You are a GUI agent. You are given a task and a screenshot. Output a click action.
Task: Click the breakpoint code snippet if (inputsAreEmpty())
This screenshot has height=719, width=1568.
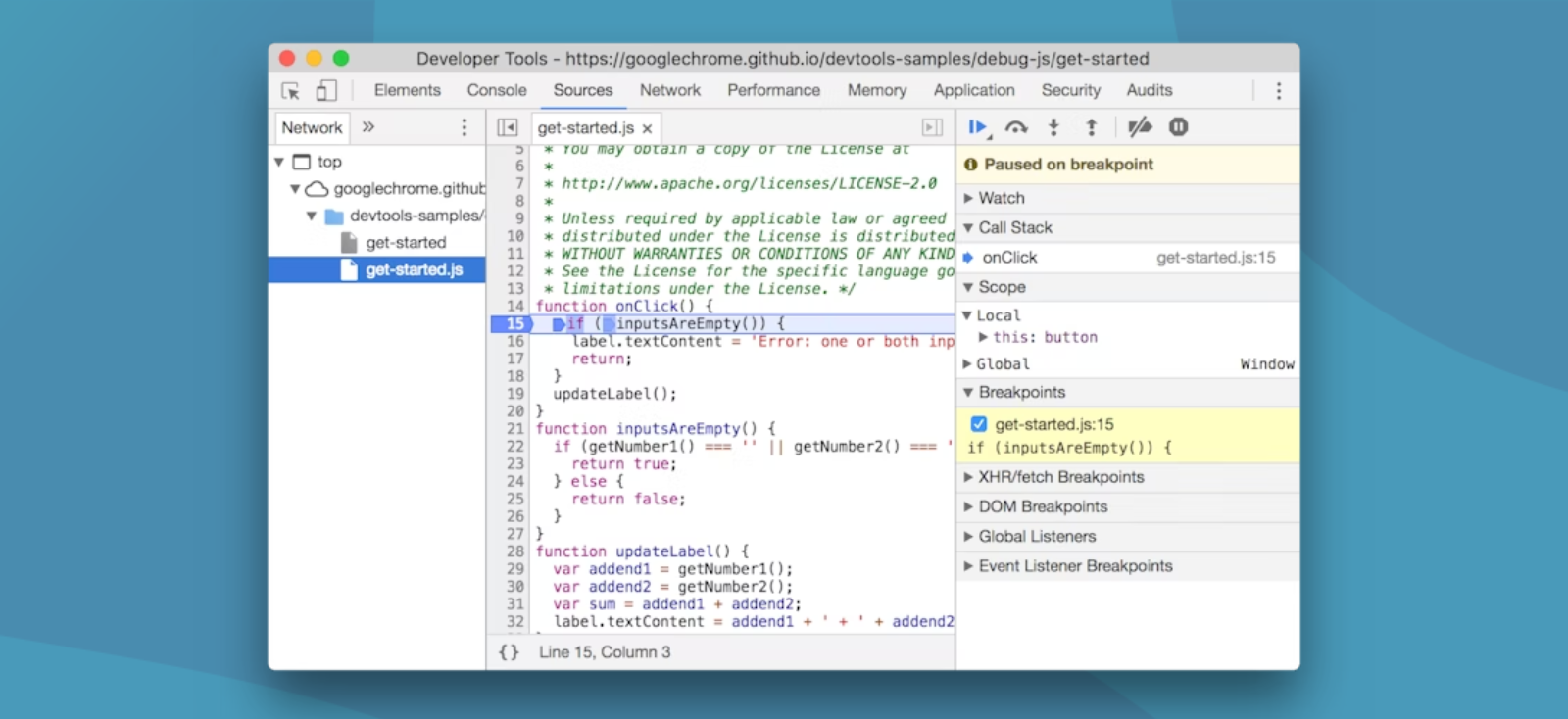(1069, 448)
